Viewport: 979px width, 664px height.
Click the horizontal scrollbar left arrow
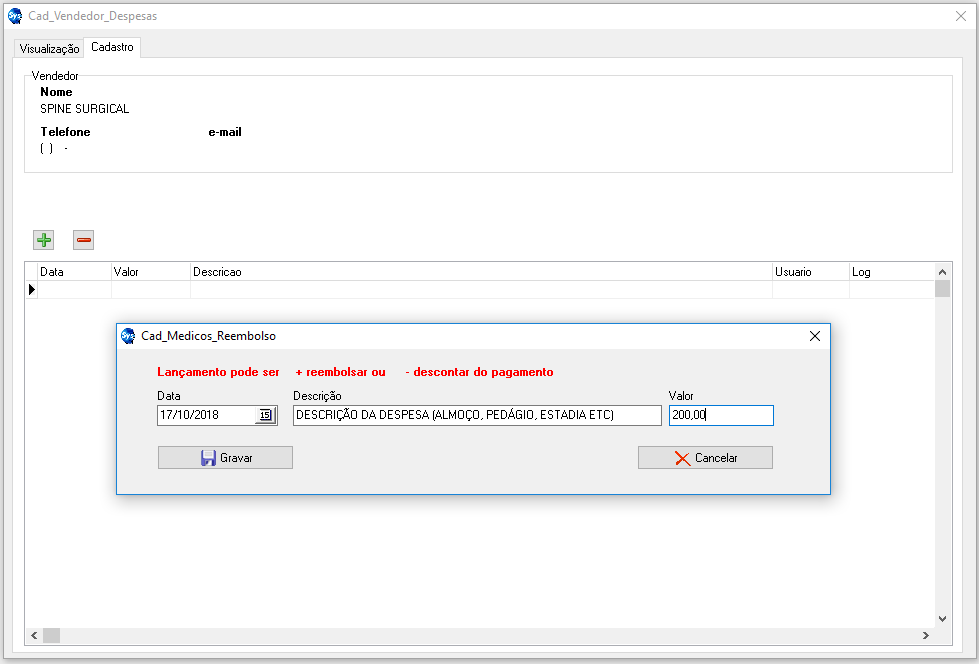coord(33,636)
